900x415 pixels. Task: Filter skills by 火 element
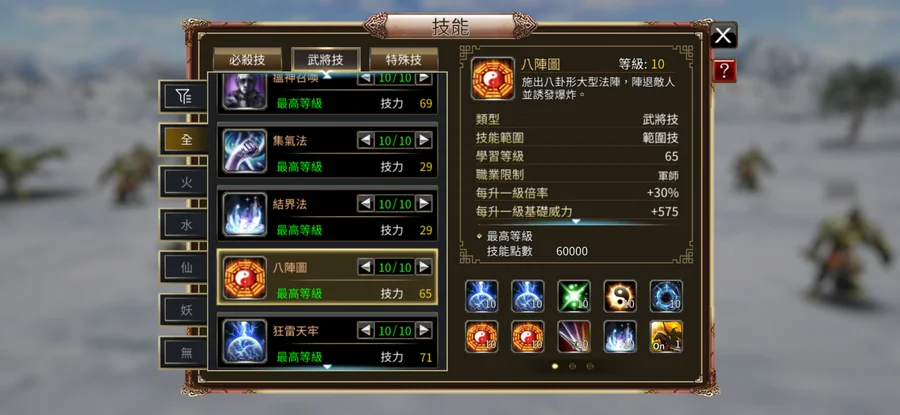click(186, 183)
